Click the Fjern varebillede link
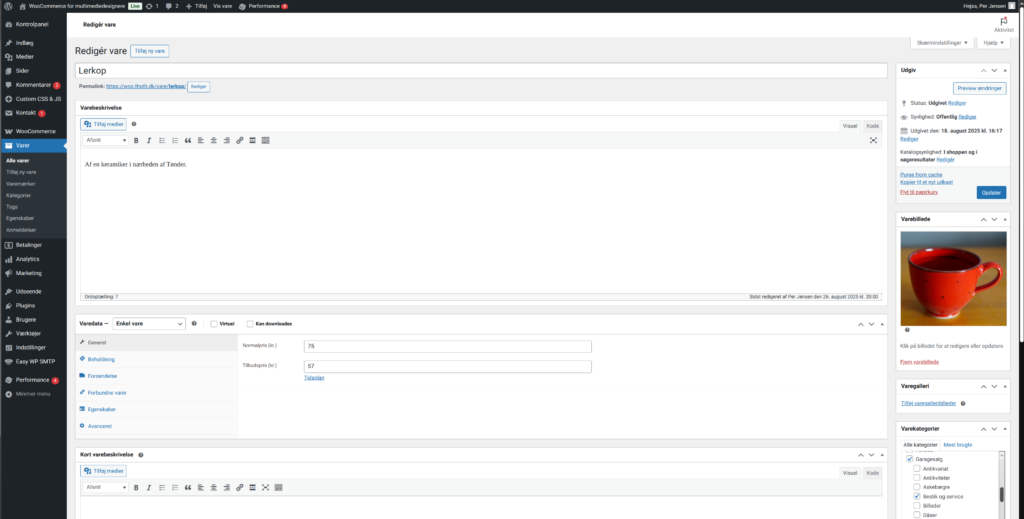Image resolution: width=1024 pixels, height=519 pixels. [921, 361]
